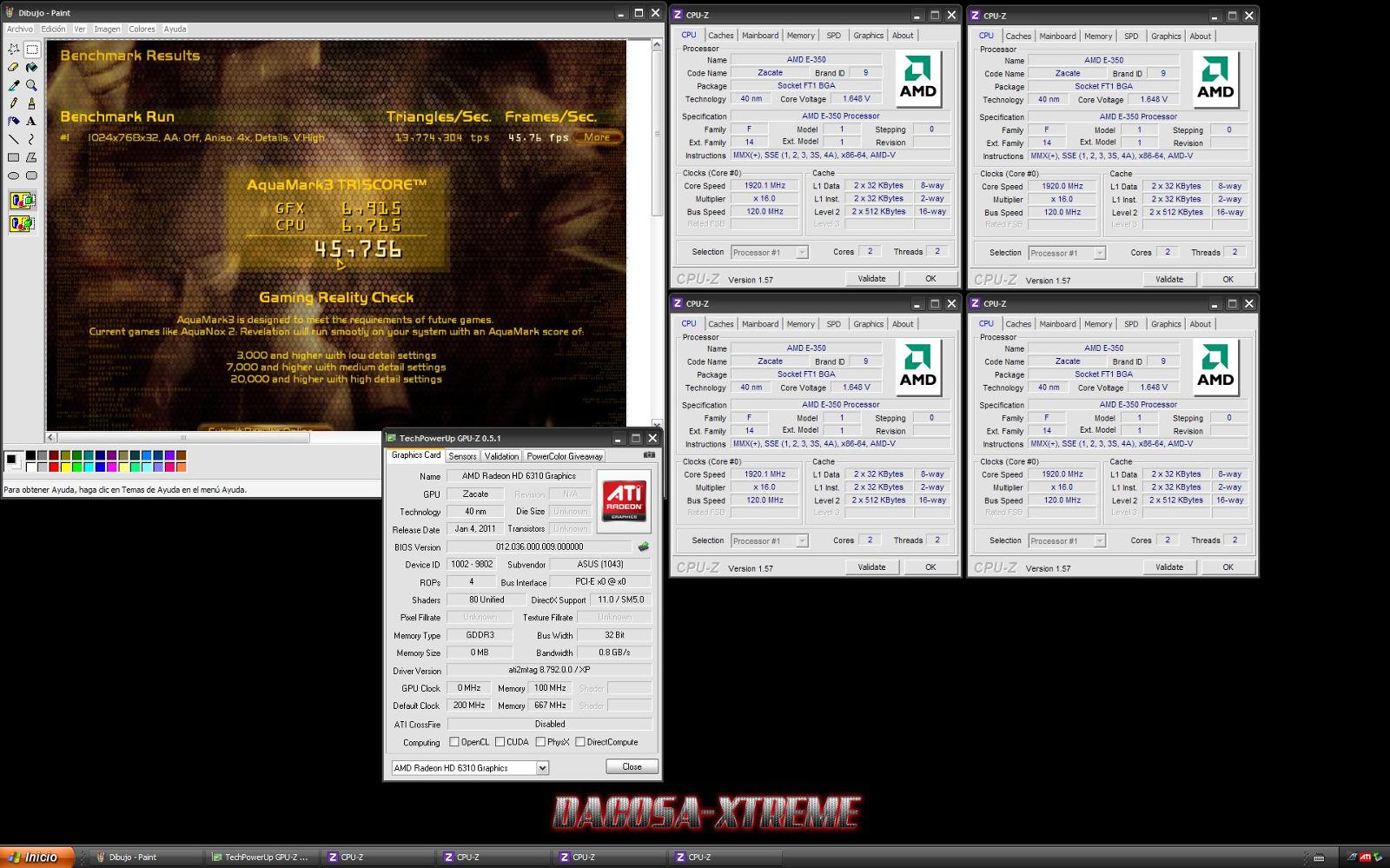Viewport: 1390px width, 868px height.
Task: Open the Imagen menu in Paint
Action: [107, 29]
